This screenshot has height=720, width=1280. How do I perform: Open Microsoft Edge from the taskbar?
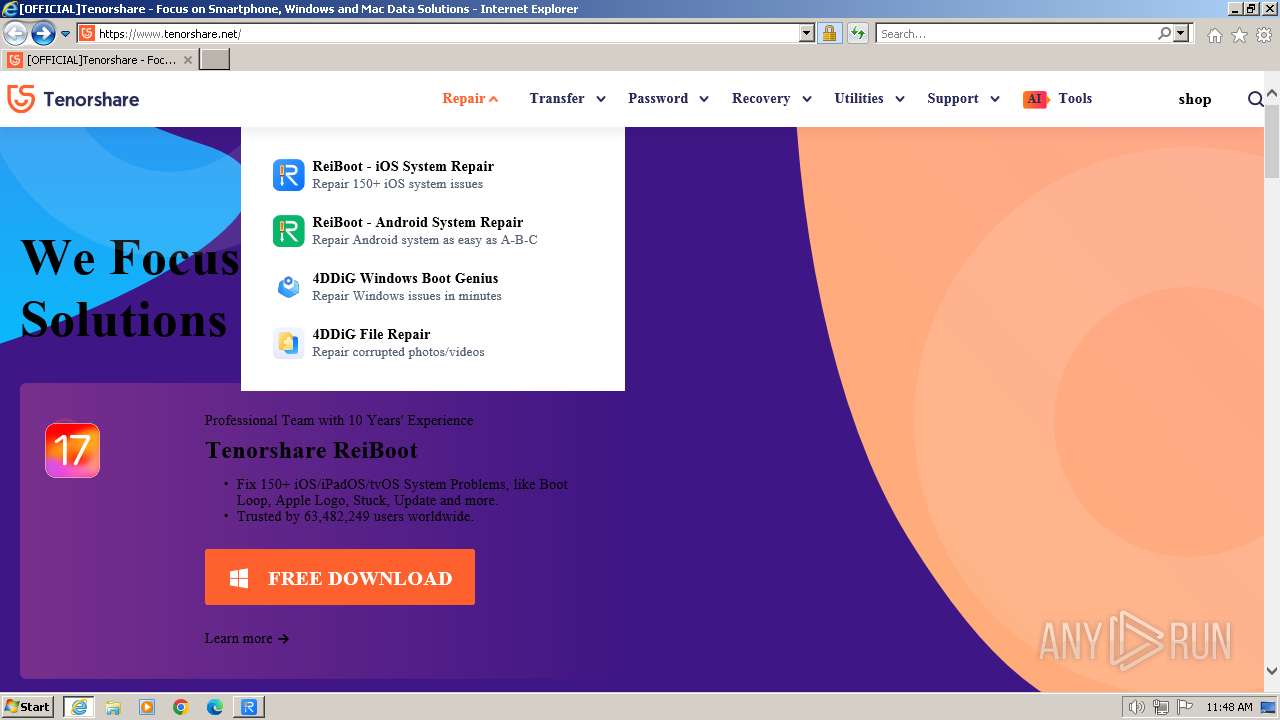(x=215, y=707)
